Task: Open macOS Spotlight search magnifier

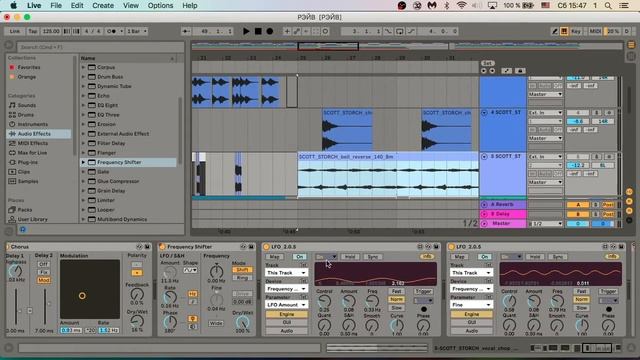Action: [608, 5]
